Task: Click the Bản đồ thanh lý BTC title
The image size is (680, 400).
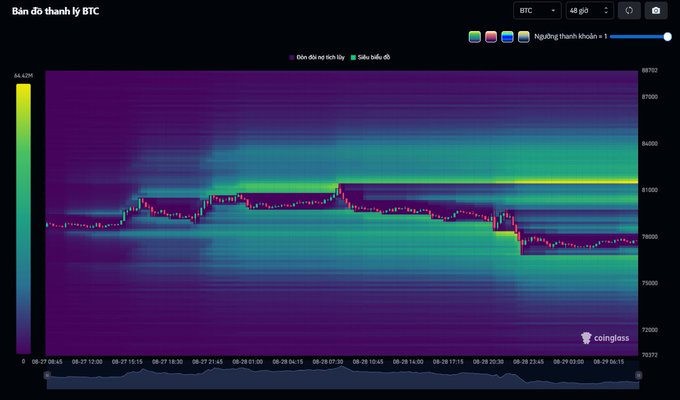Action: [x=56, y=11]
